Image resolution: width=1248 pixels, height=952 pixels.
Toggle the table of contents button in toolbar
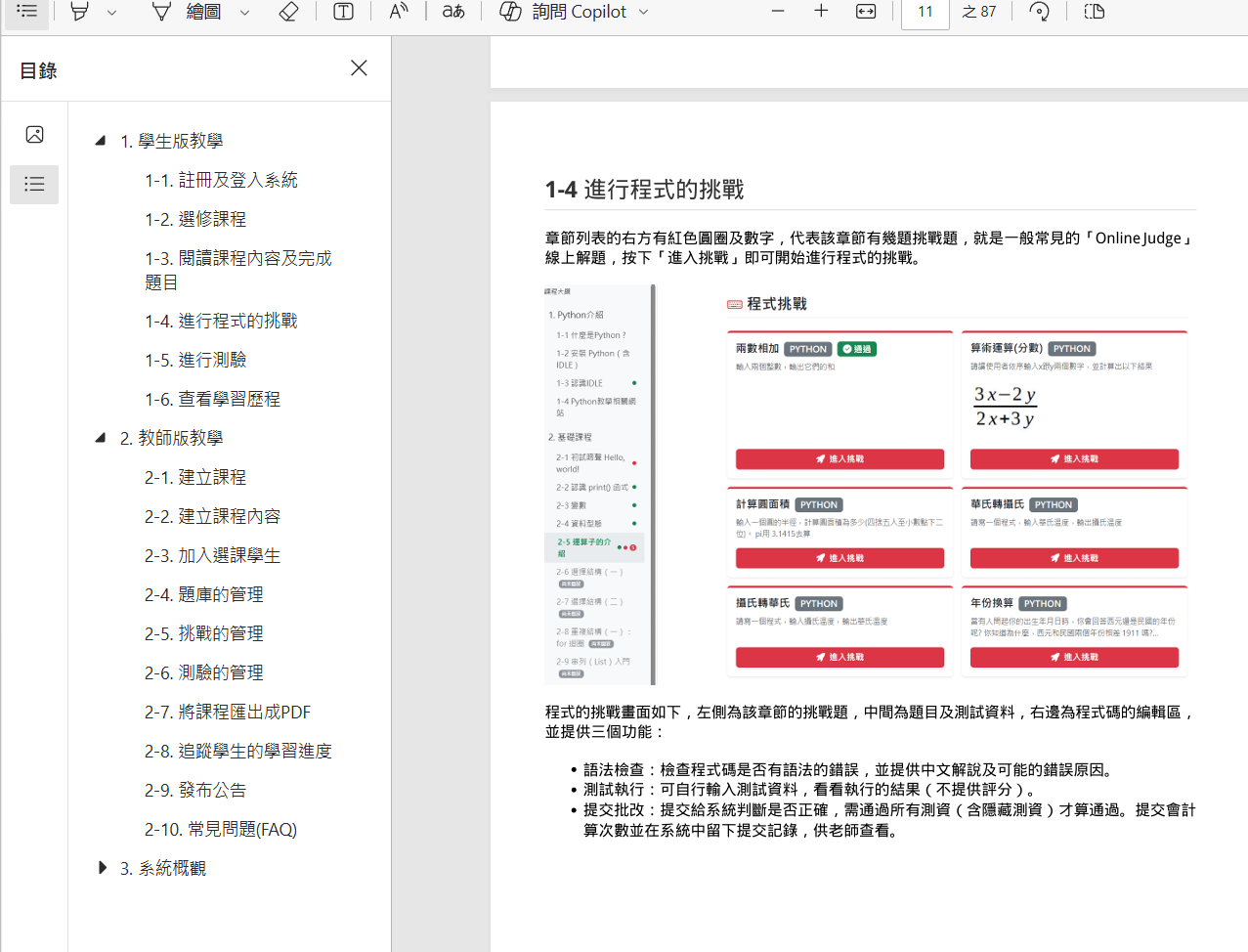coord(26,12)
